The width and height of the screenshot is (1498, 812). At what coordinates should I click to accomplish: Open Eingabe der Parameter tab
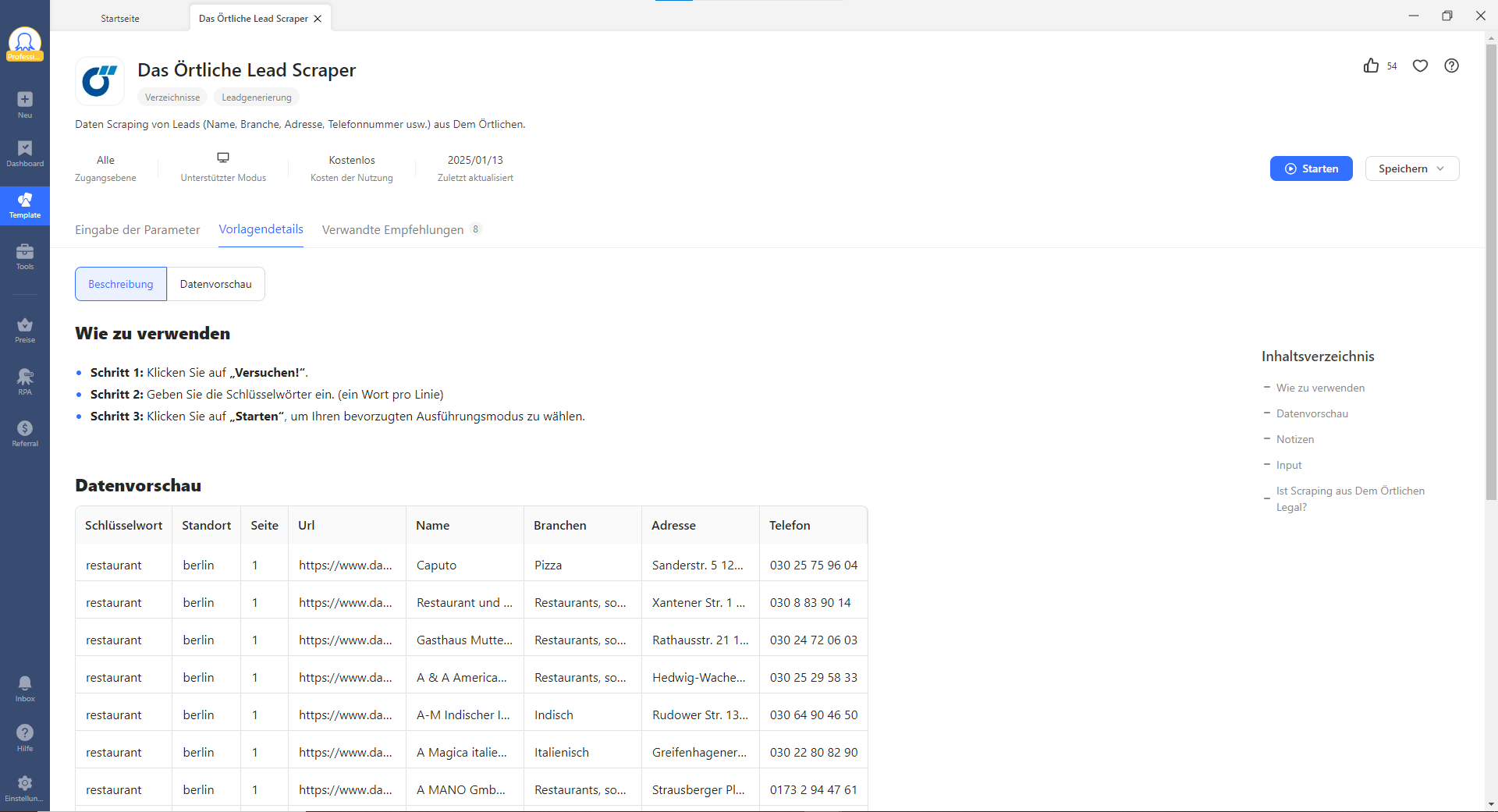[137, 230]
